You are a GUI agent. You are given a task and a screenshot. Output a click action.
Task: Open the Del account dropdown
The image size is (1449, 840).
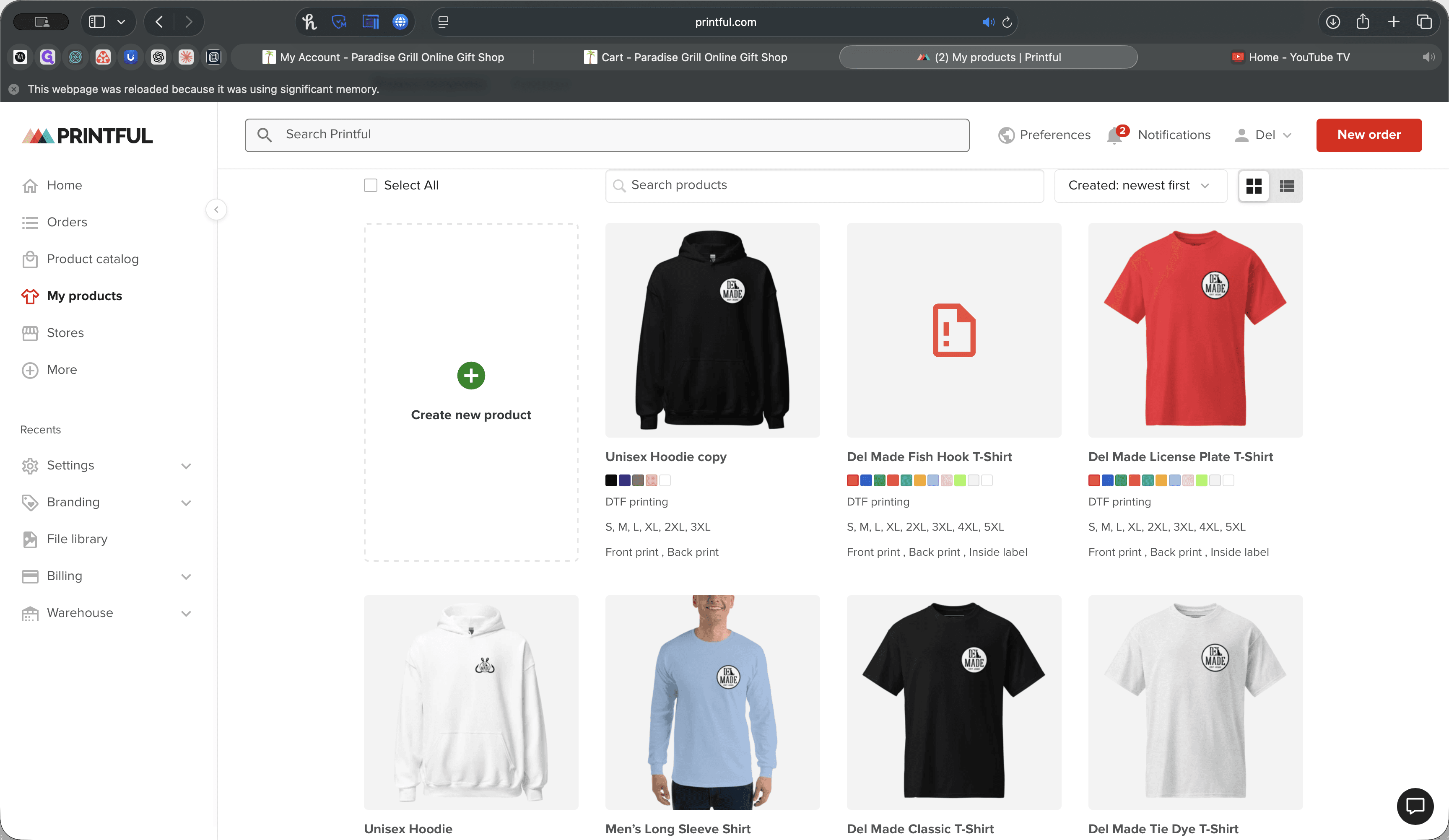tap(1263, 135)
